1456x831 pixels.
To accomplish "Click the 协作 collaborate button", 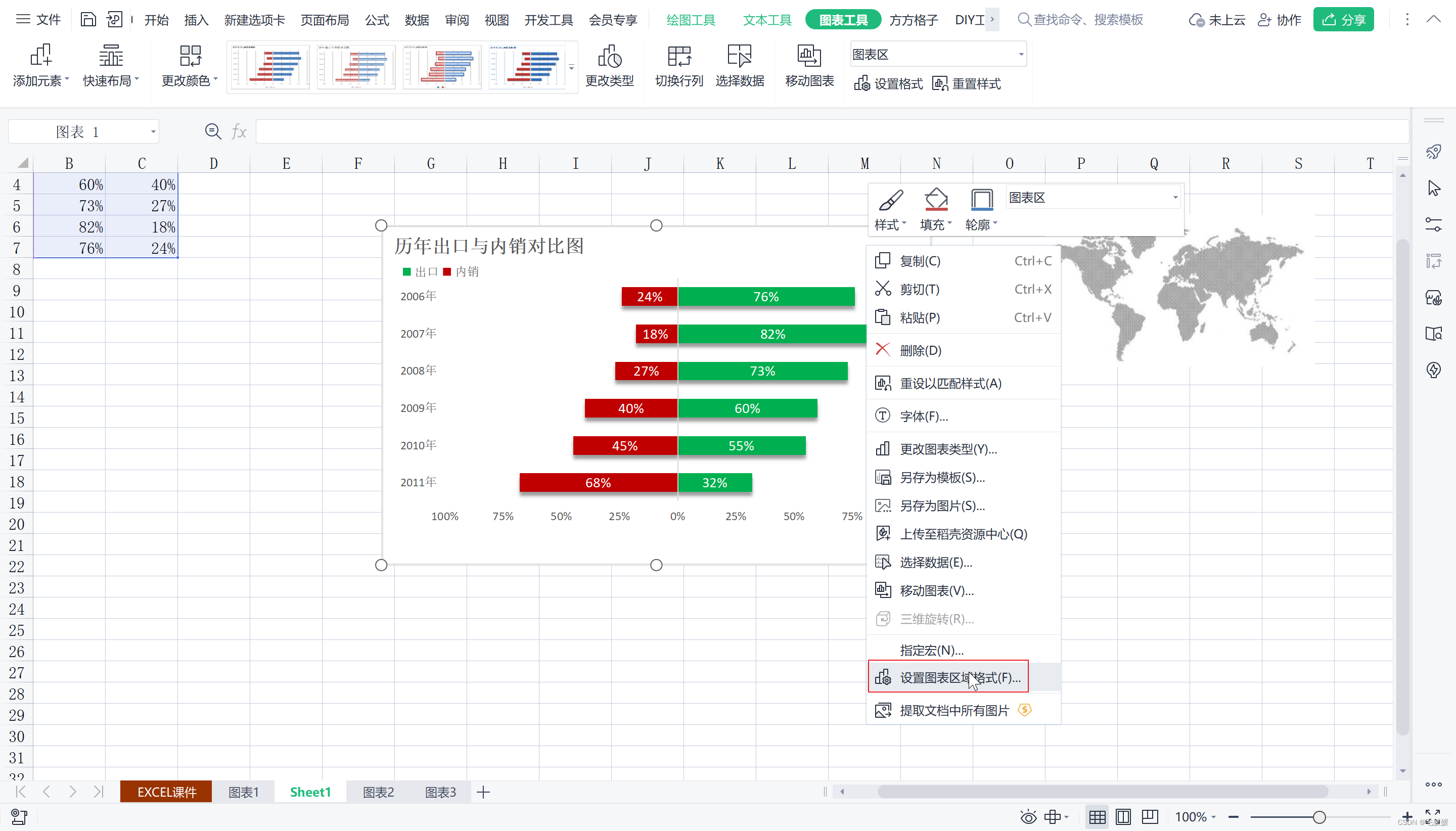I will [x=1280, y=20].
